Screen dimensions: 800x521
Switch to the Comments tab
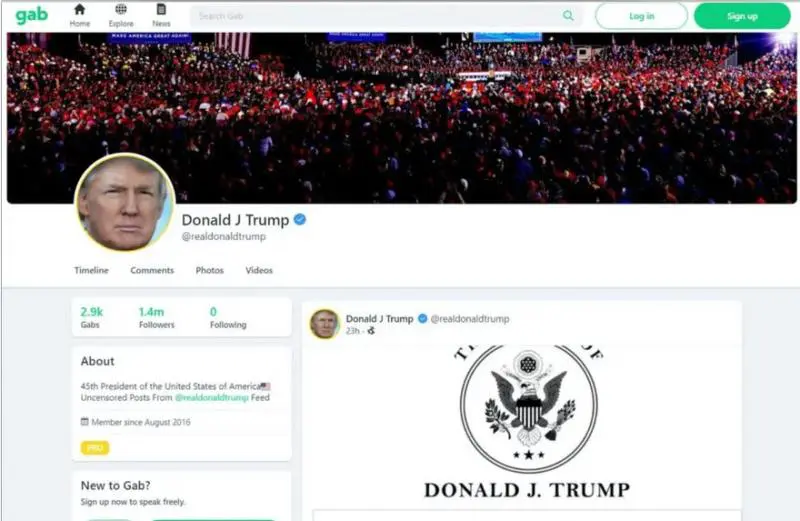(x=152, y=270)
